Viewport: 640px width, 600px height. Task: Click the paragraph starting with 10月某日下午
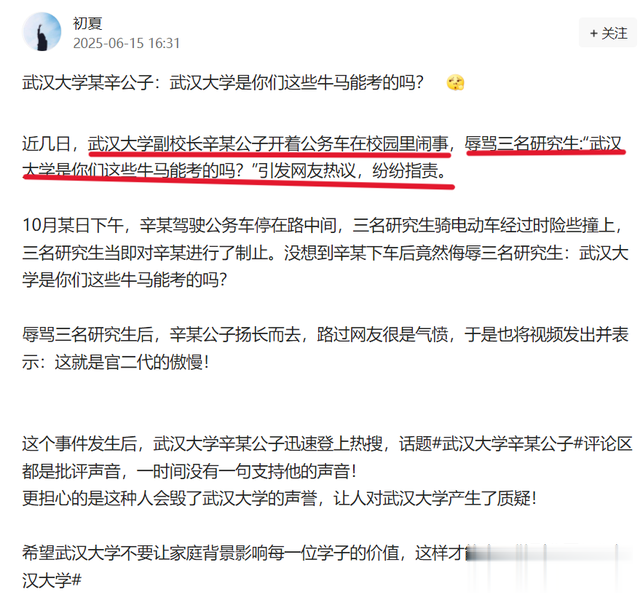coord(325,253)
